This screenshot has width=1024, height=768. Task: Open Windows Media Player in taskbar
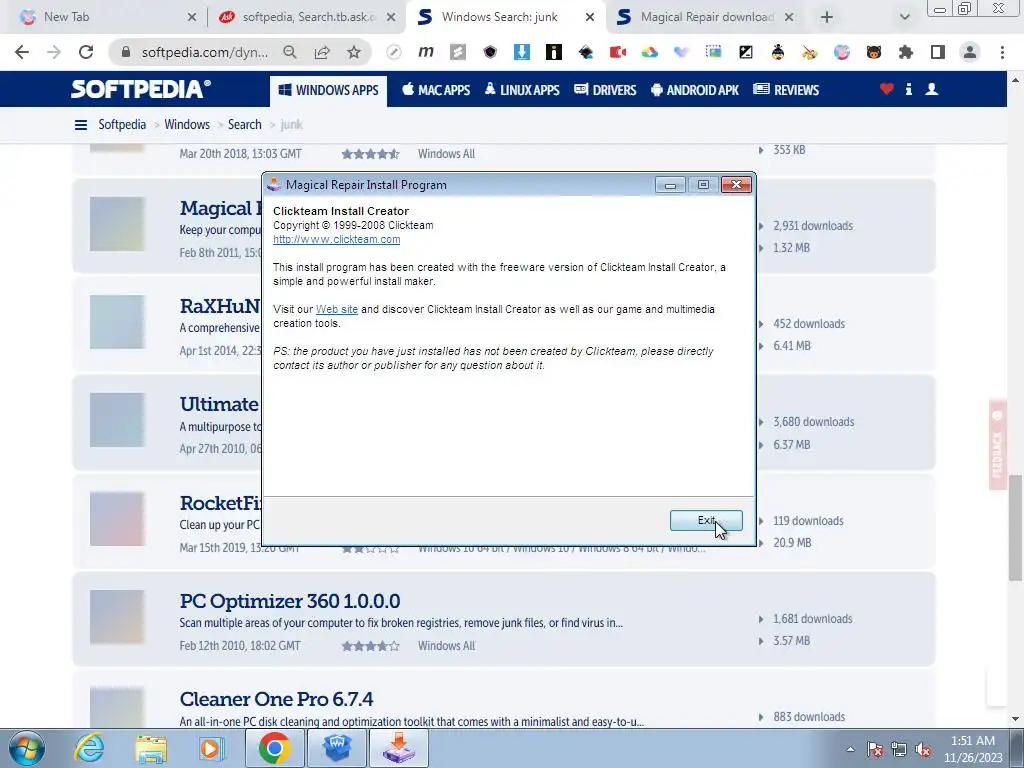[x=212, y=748]
